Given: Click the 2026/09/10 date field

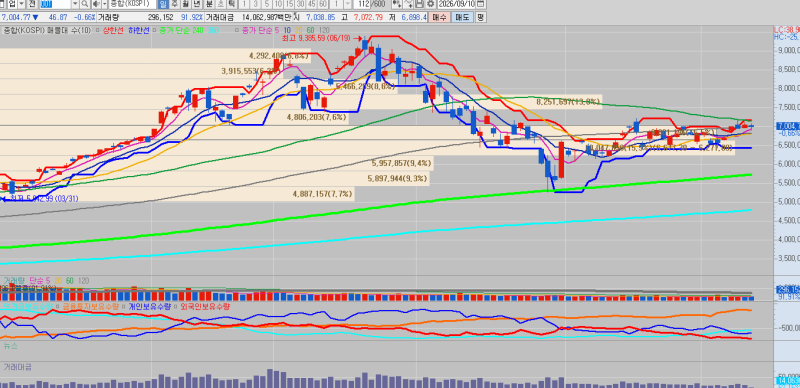Looking at the screenshot, I should click(456, 4).
